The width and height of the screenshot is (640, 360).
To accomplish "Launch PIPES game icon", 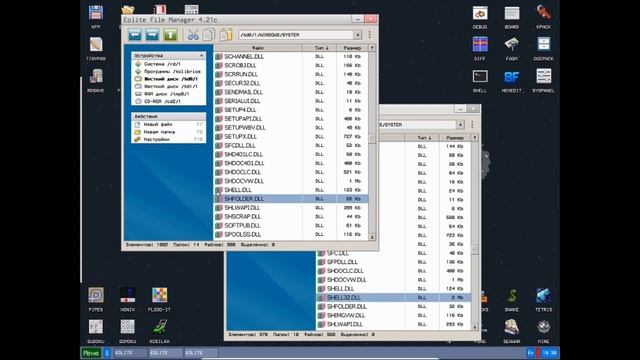I will coord(96,300).
